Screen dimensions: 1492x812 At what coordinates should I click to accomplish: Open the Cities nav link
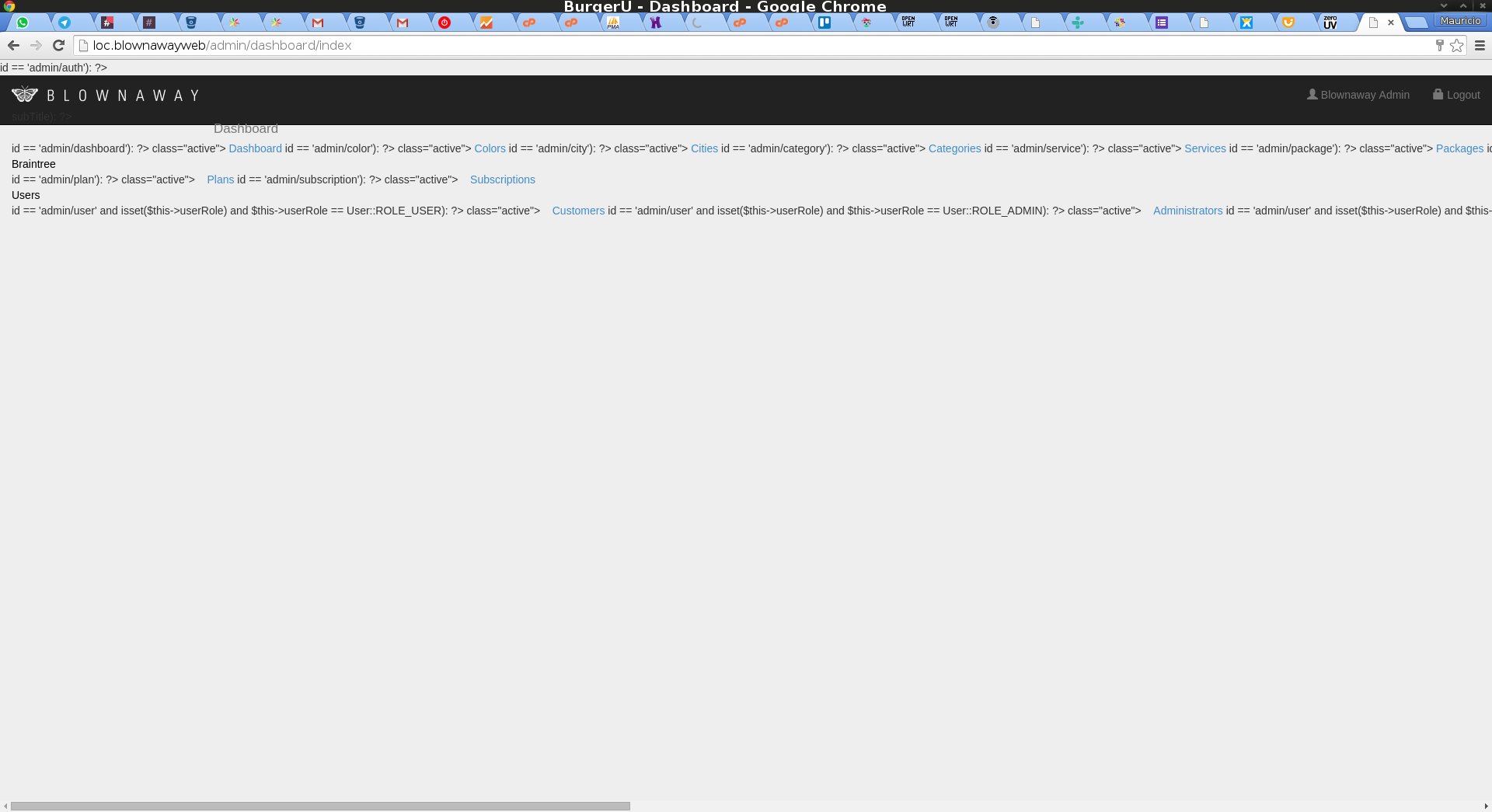[x=704, y=148]
